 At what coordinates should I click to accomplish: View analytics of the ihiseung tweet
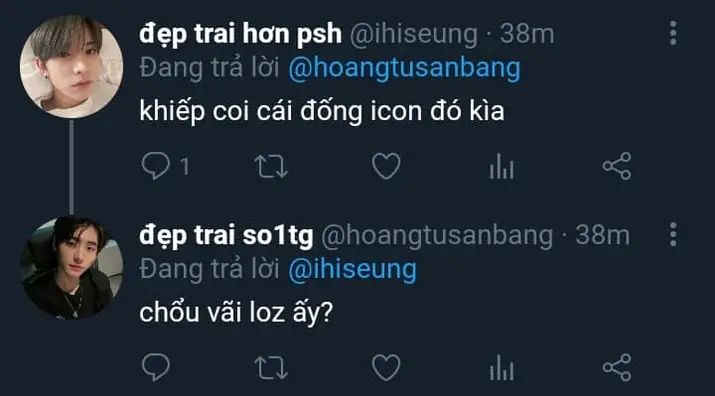pos(502,166)
